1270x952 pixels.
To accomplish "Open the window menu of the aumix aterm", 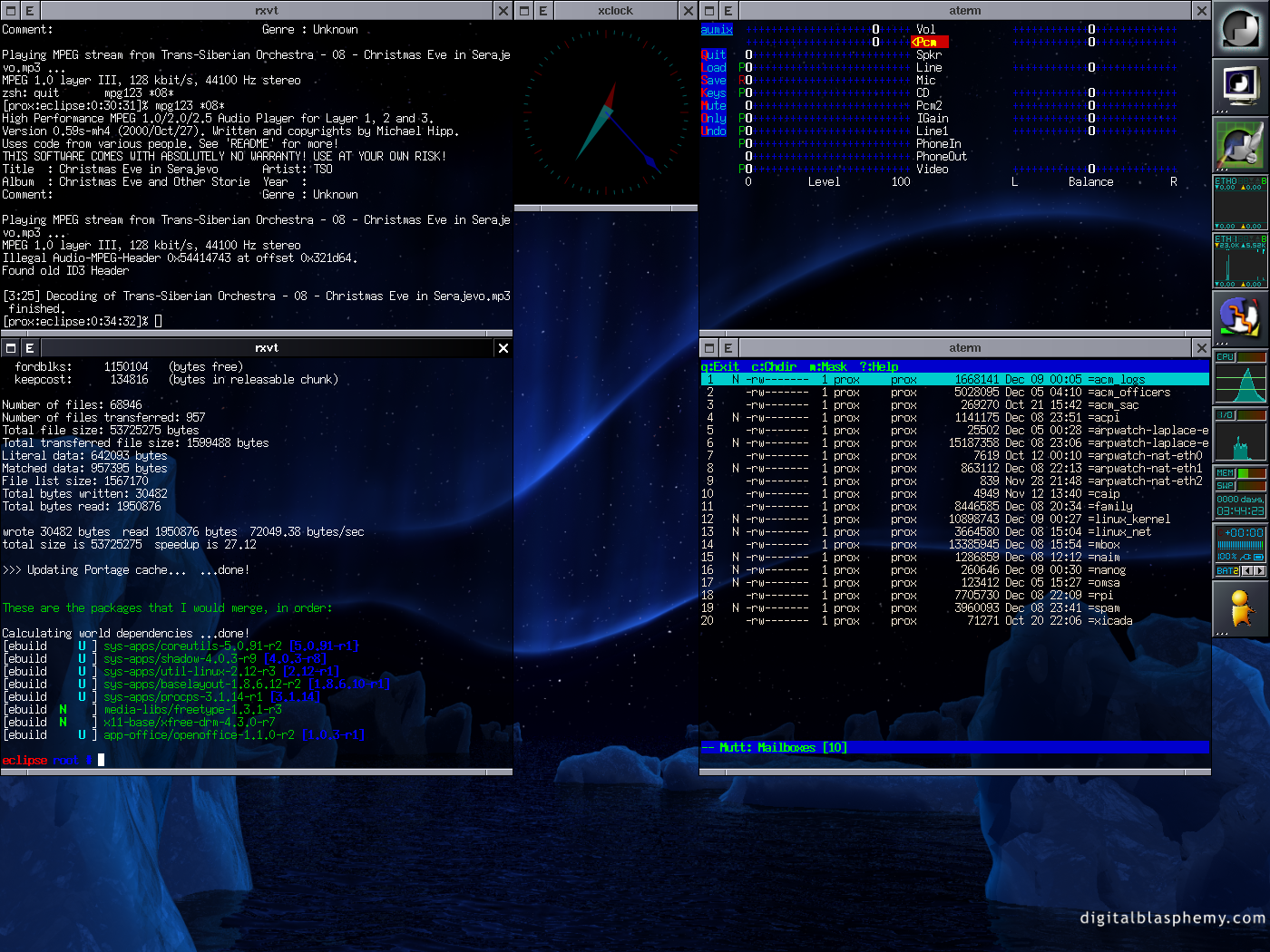I will (709, 11).
